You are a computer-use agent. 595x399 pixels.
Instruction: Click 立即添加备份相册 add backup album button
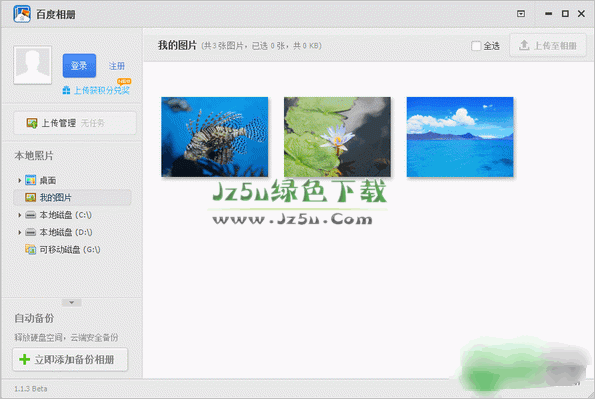[x=70, y=359]
